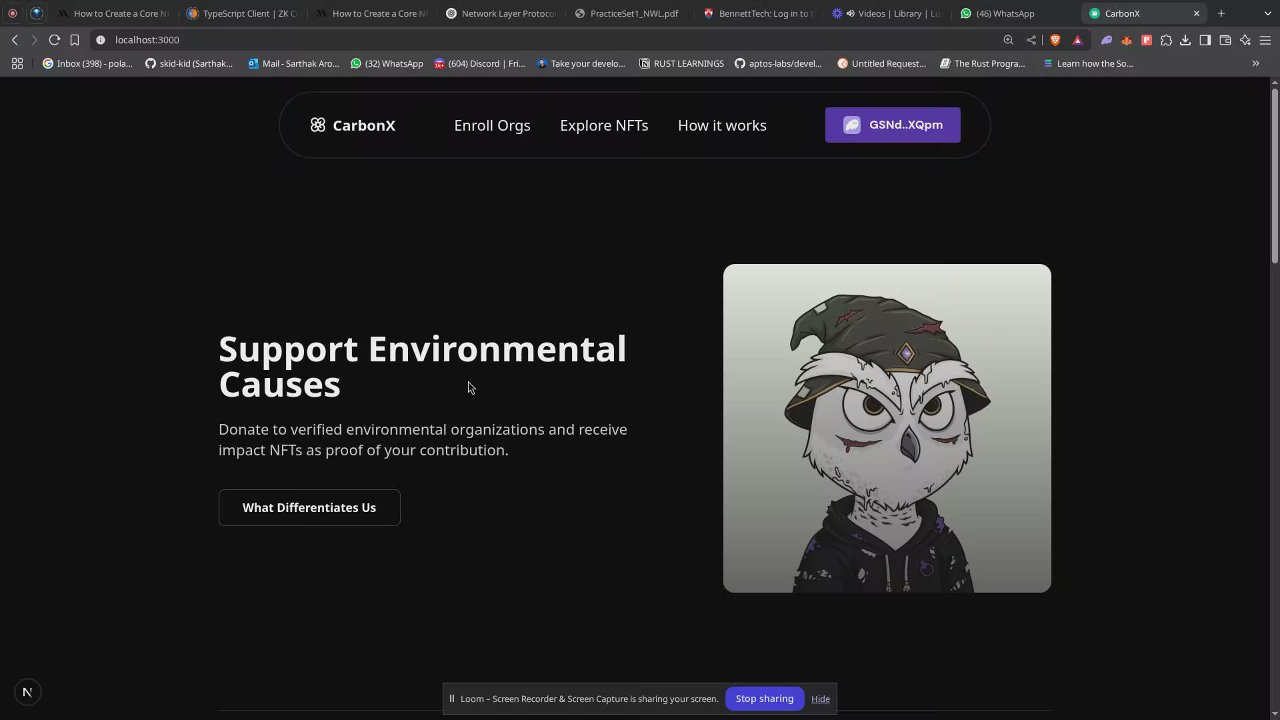Toggle the browser sidebar panel icon
Viewport: 1280px width, 720px height.
(x=1205, y=40)
